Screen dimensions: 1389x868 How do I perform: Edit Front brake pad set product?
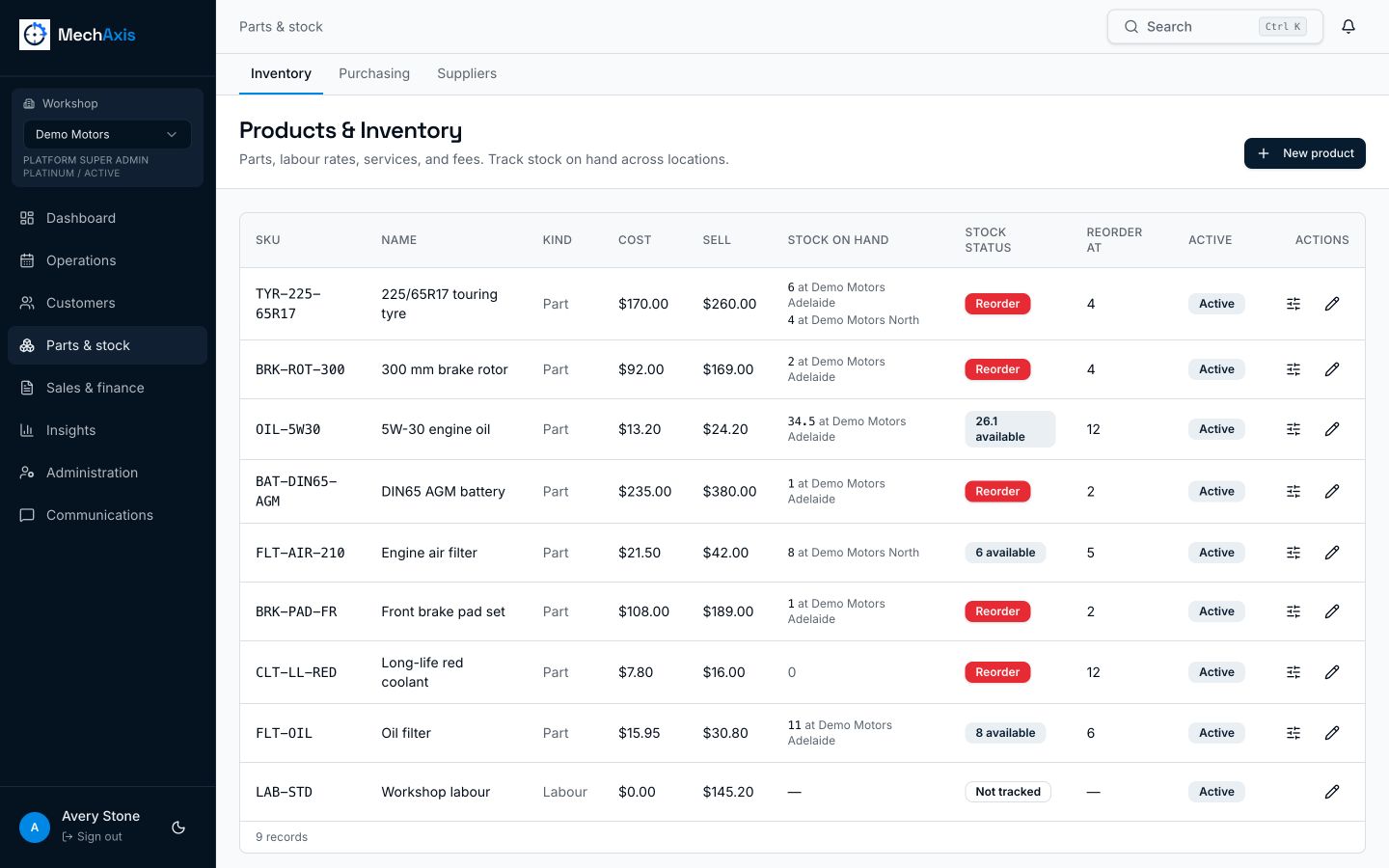tap(1332, 611)
